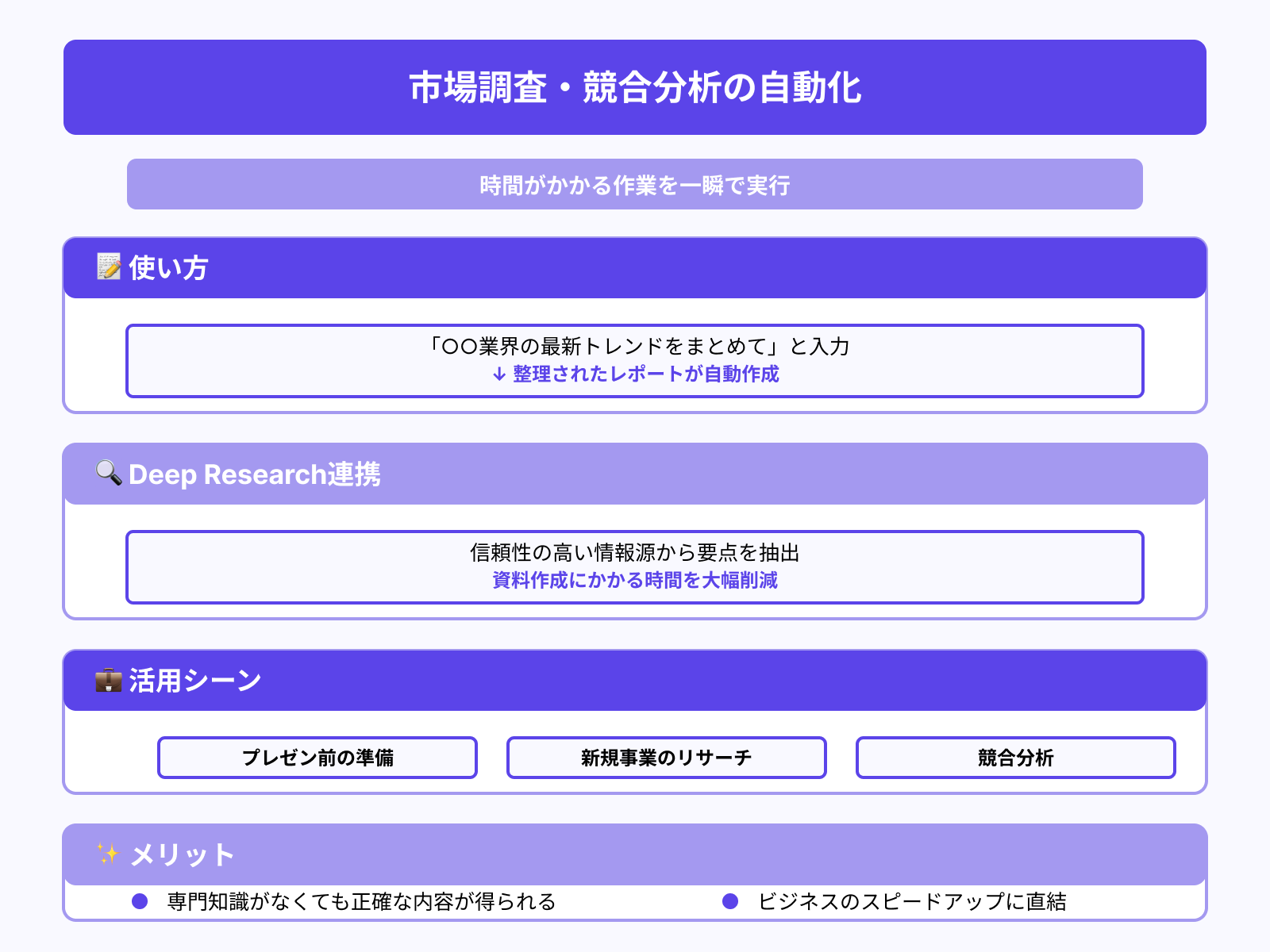Screen dimensions: 1270x952
Task: Select the 🔍 magnifying glass icon on Deep Research連携
Action: pos(107,474)
